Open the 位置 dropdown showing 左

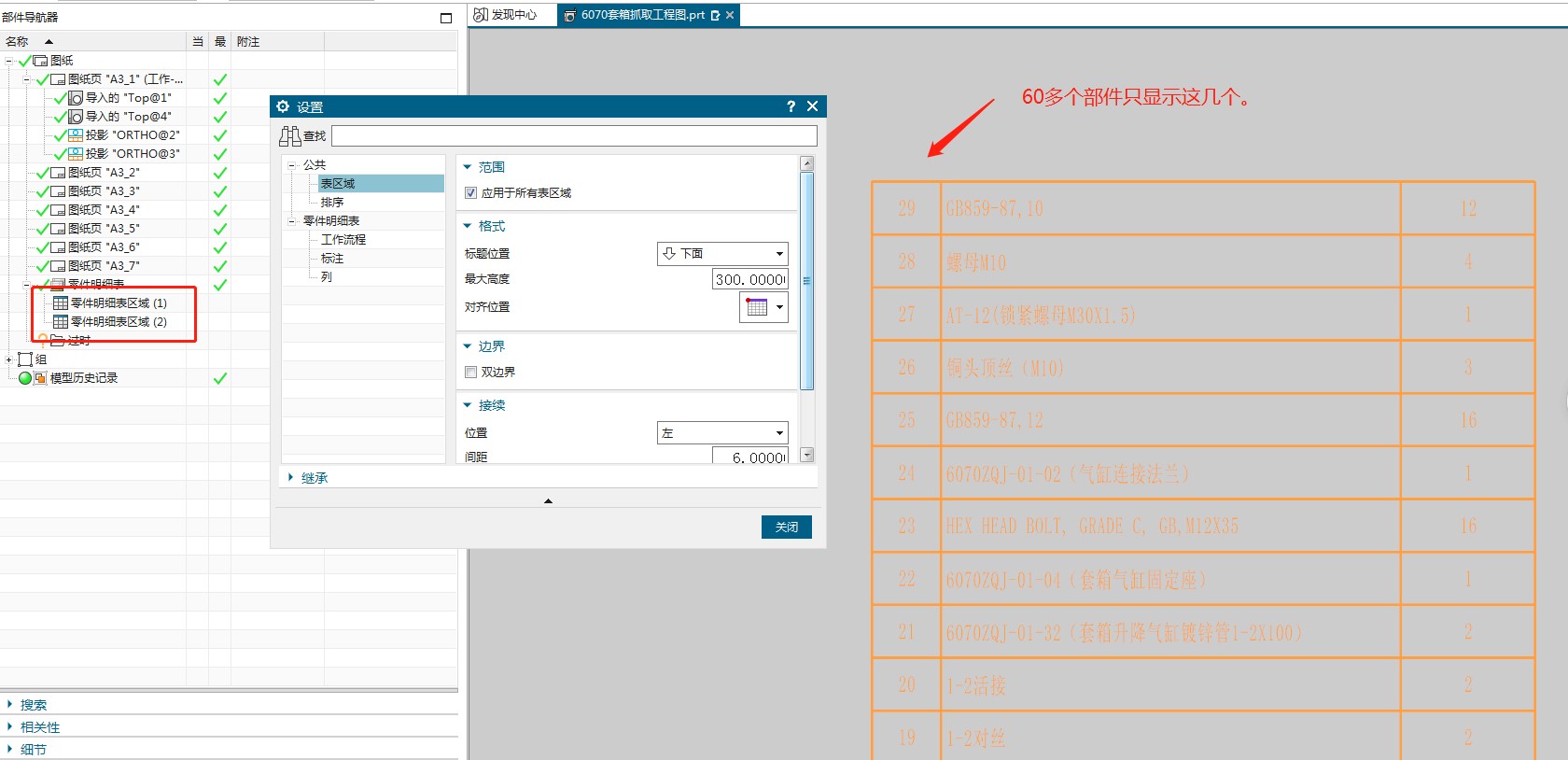(722, 433)
